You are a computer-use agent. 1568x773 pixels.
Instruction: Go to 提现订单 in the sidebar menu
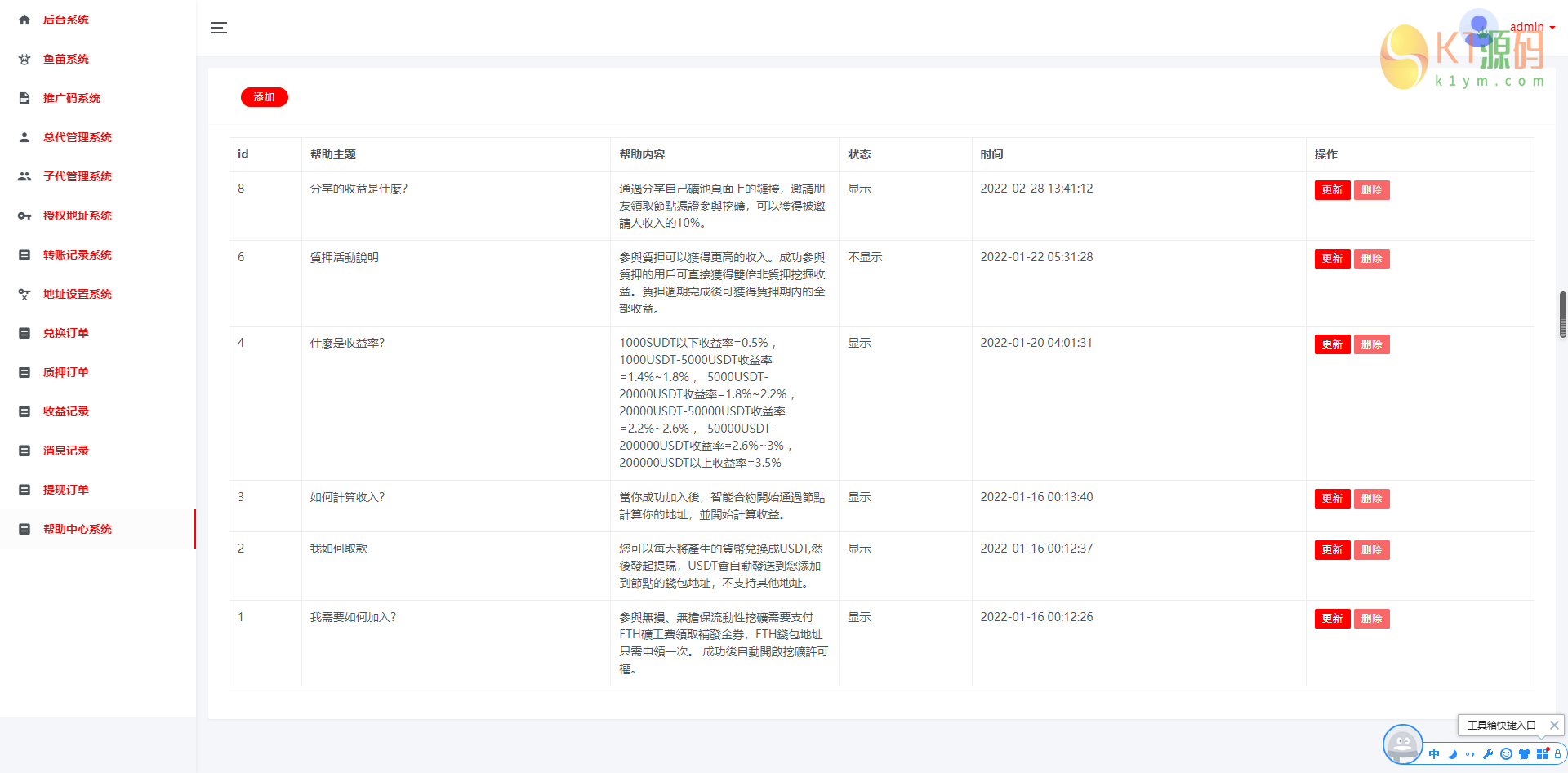[x=66, y=490]
